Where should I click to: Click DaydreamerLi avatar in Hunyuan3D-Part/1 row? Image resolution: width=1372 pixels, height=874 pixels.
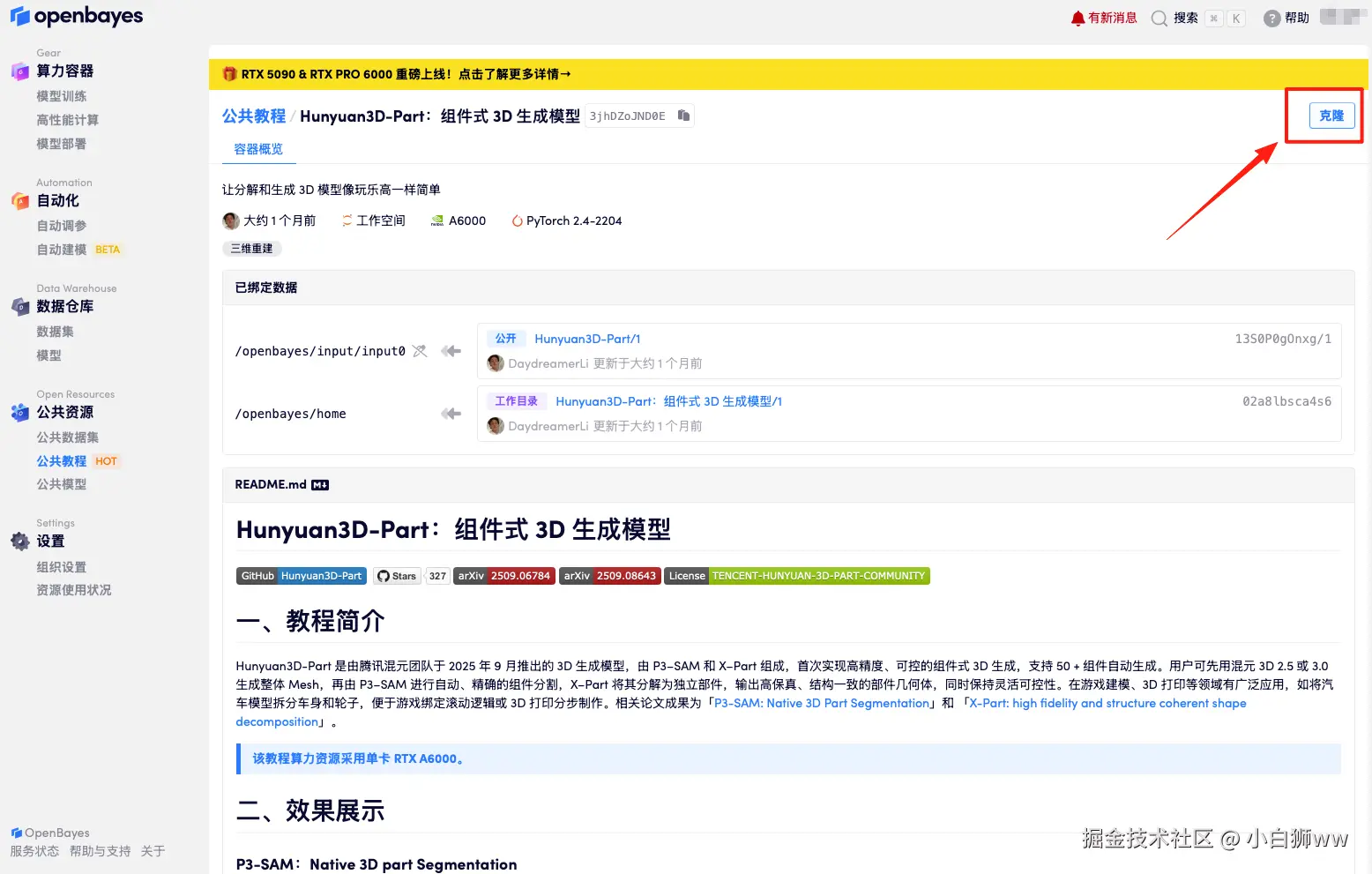pyautogui.click(x=496, y=363)
